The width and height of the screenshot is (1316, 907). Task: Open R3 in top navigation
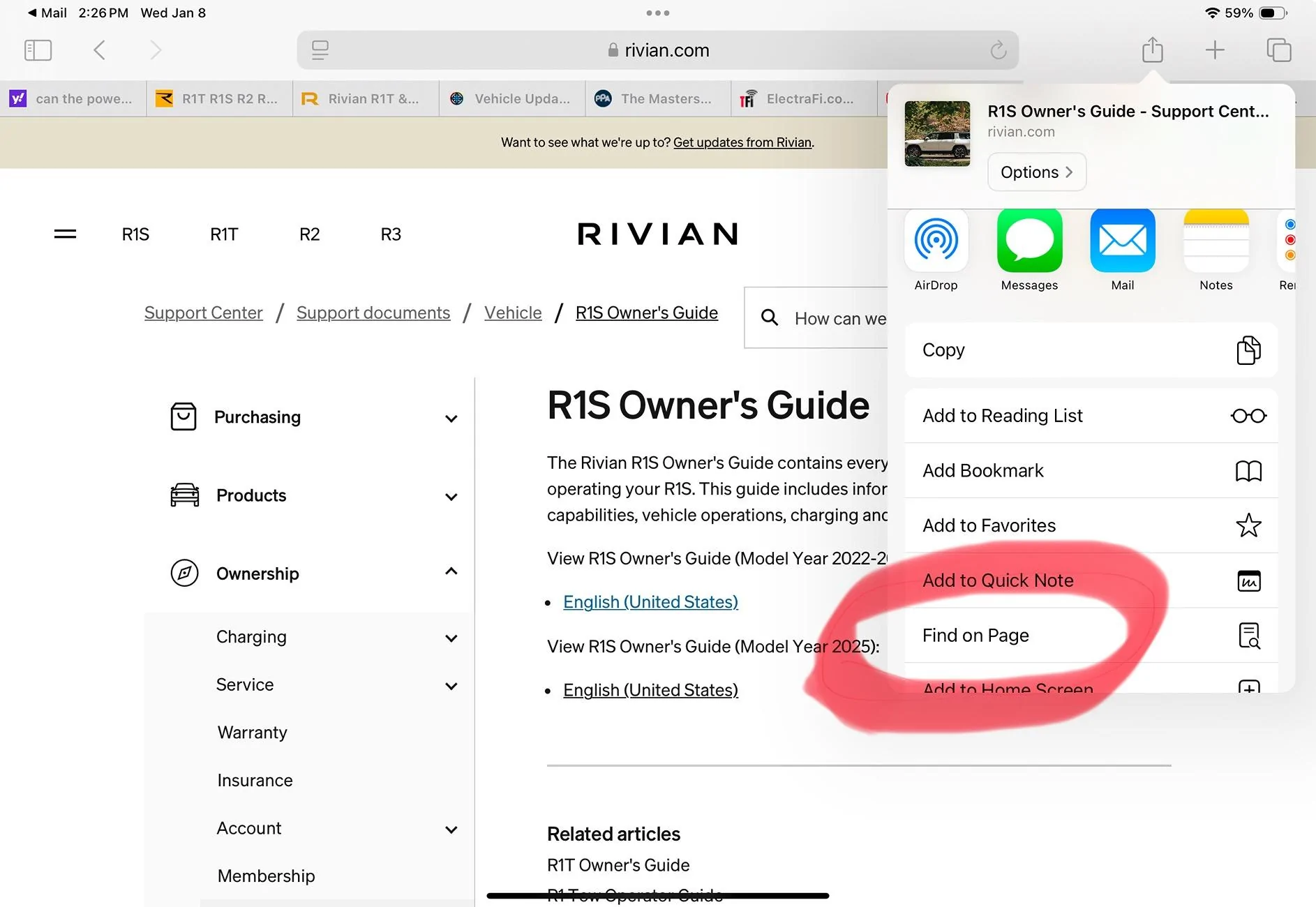[391, 234]
